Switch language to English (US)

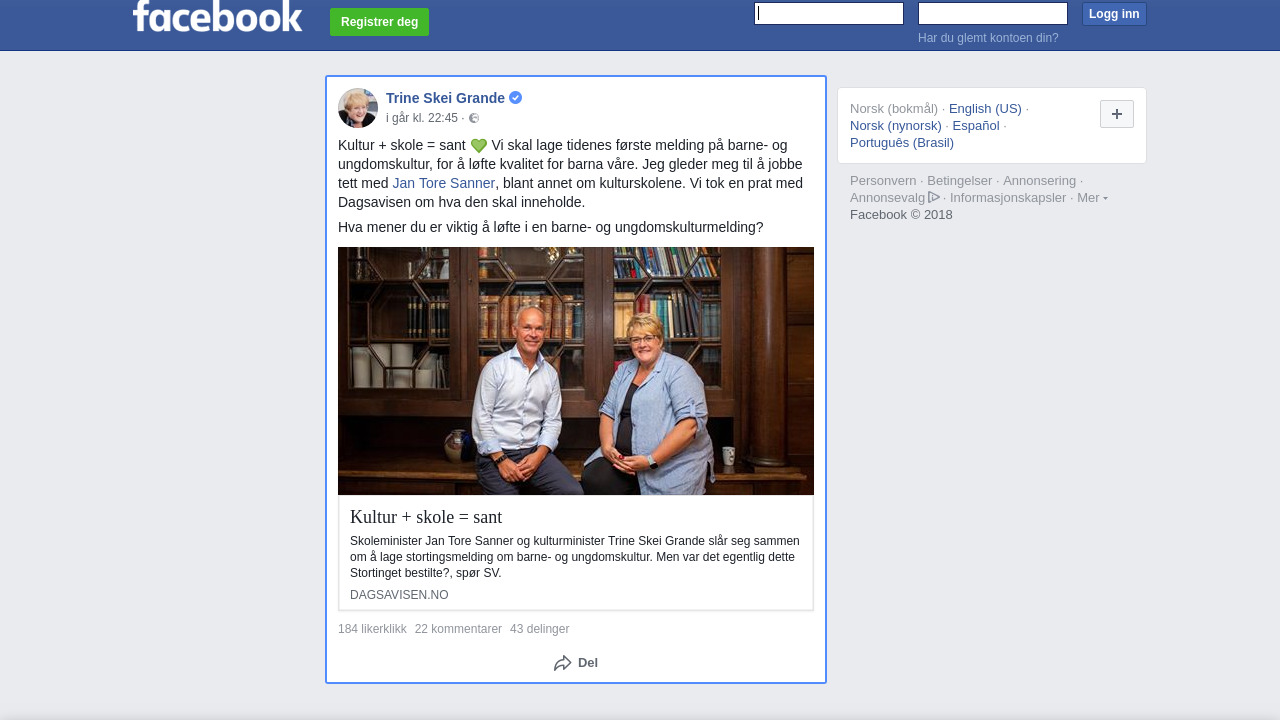[x=985, y=109]
